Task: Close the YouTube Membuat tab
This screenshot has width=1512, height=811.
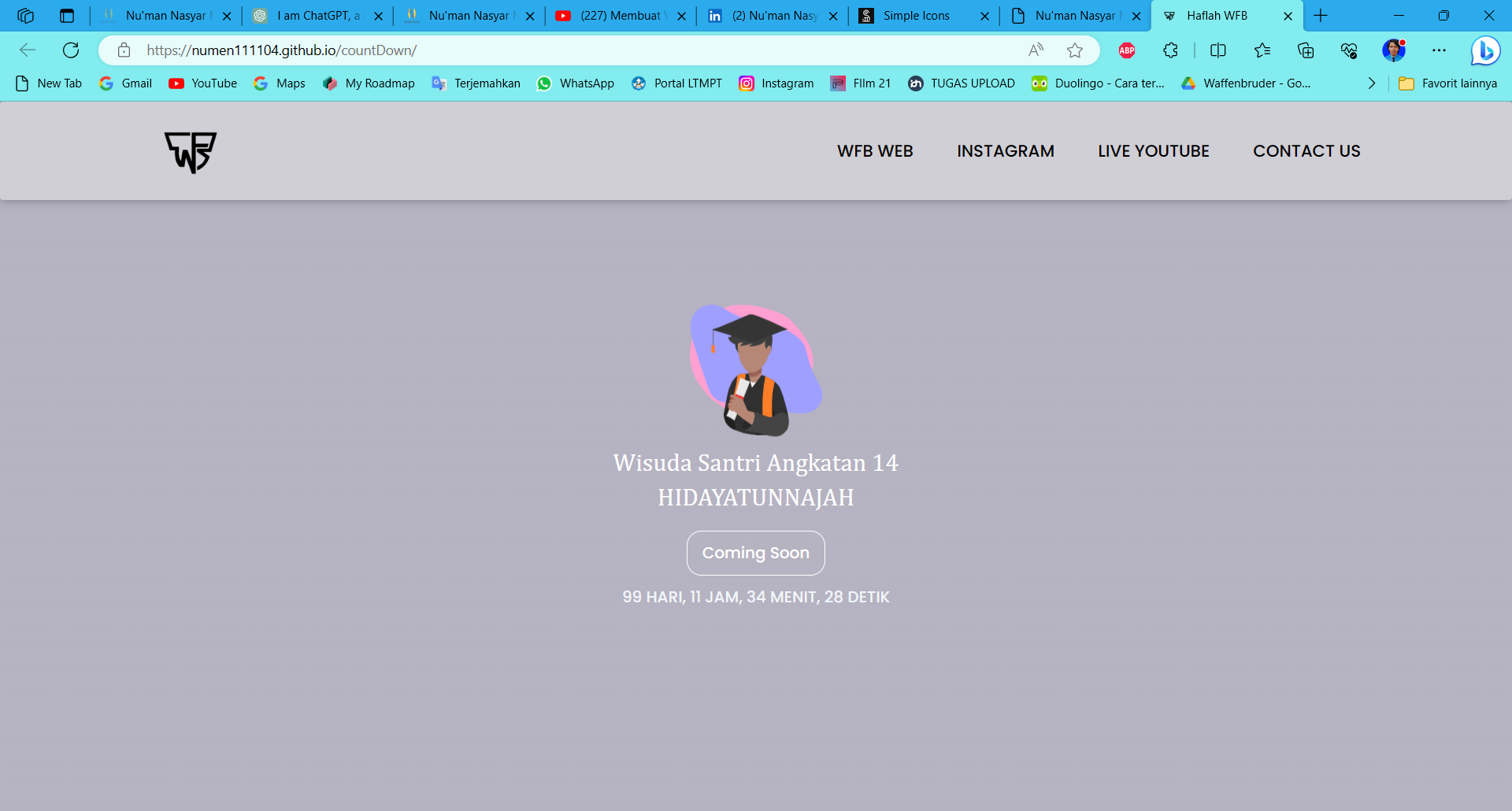Action: 681,16
